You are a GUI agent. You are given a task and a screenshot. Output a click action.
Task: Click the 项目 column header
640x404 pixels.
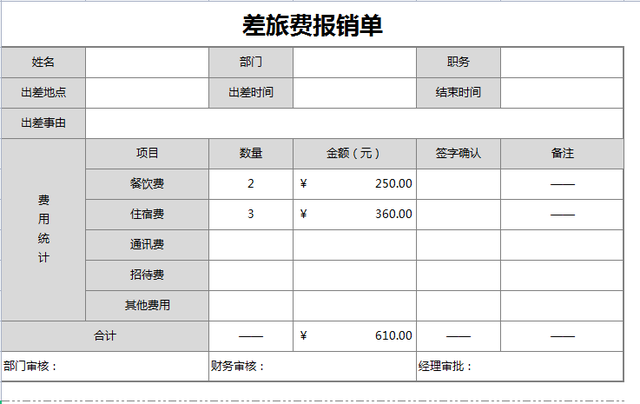(147, 153)
